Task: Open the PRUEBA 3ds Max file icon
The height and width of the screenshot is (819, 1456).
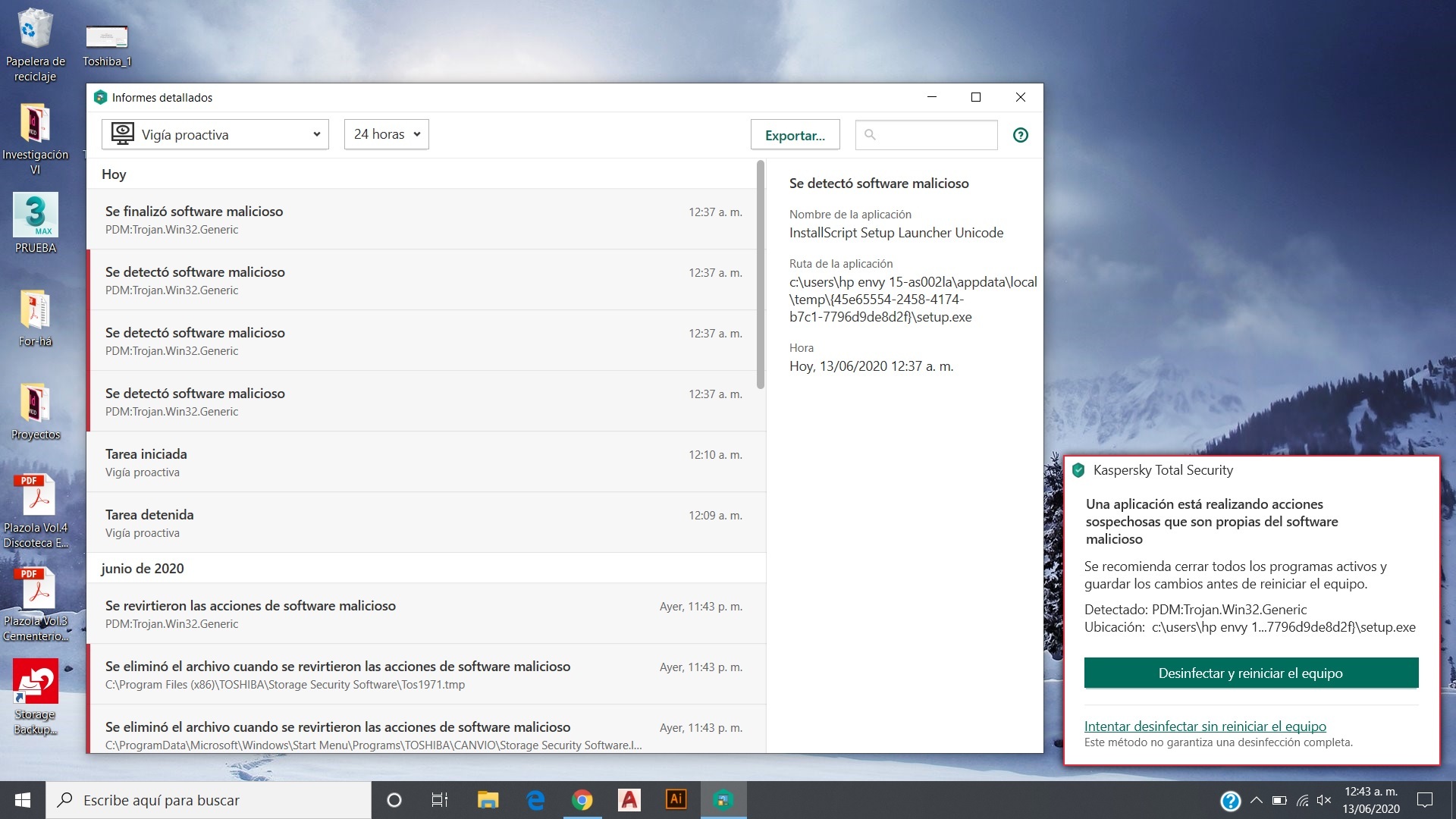Action: click(35, 223)
